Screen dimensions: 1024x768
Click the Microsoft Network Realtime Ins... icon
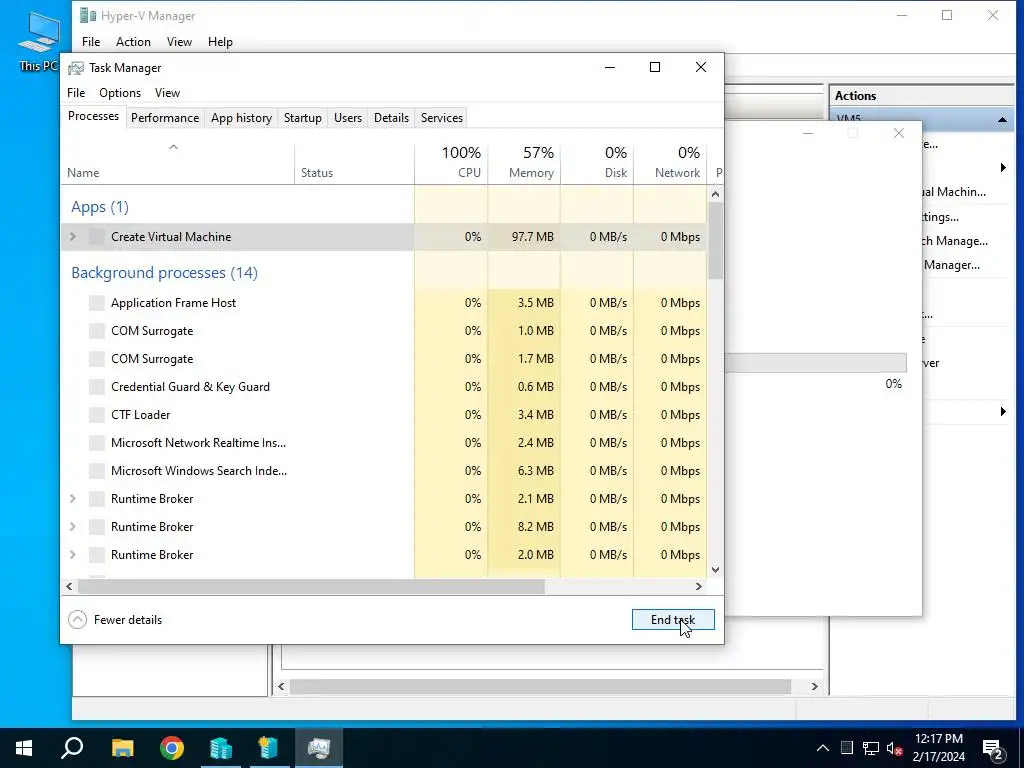point(97,443)
